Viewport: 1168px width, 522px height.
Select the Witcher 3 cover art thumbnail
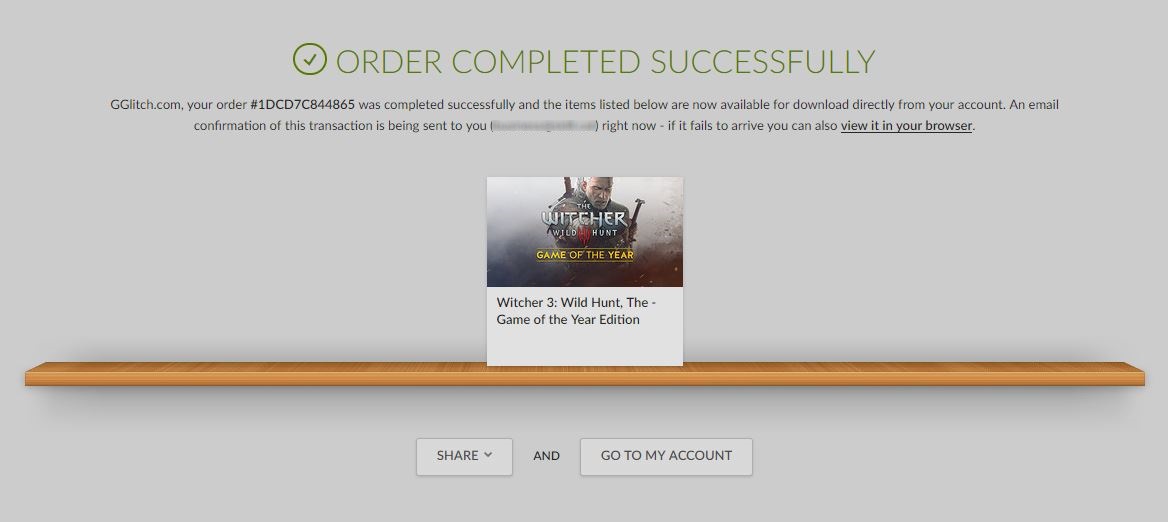(x=585, y=232)
